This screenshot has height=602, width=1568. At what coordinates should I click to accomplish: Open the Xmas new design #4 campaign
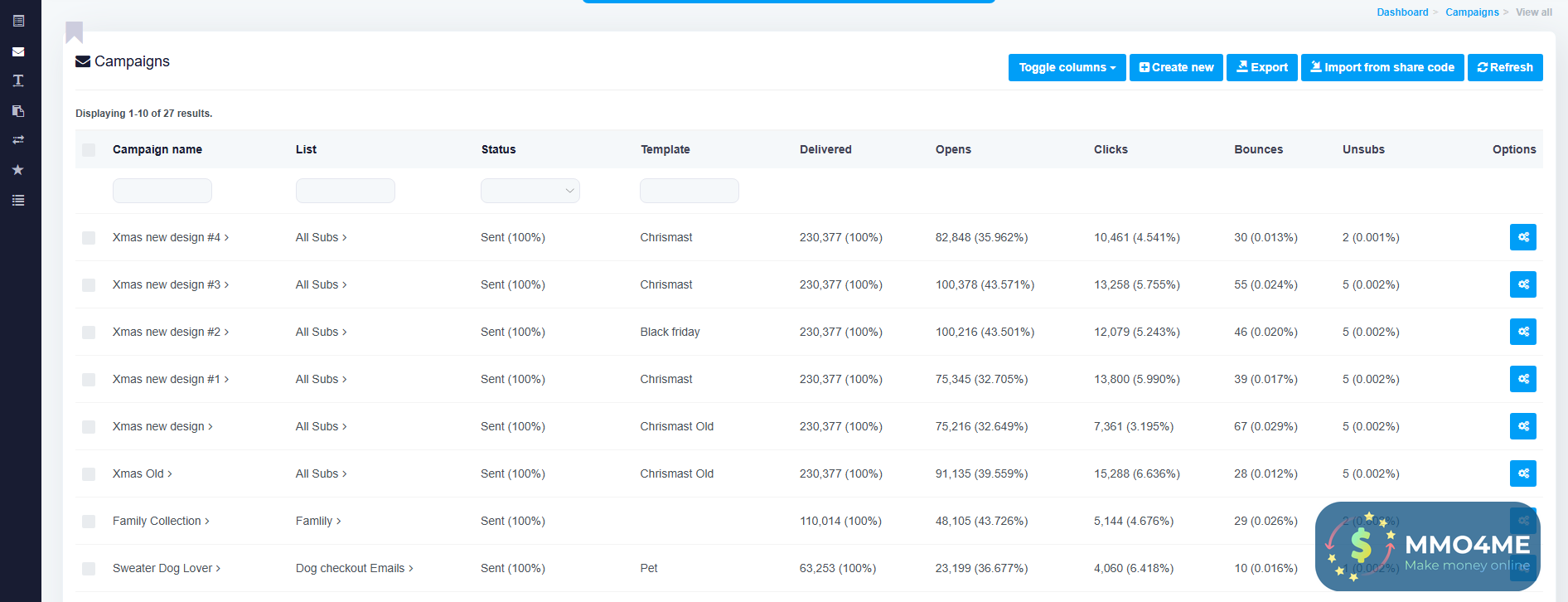[171, 237]
